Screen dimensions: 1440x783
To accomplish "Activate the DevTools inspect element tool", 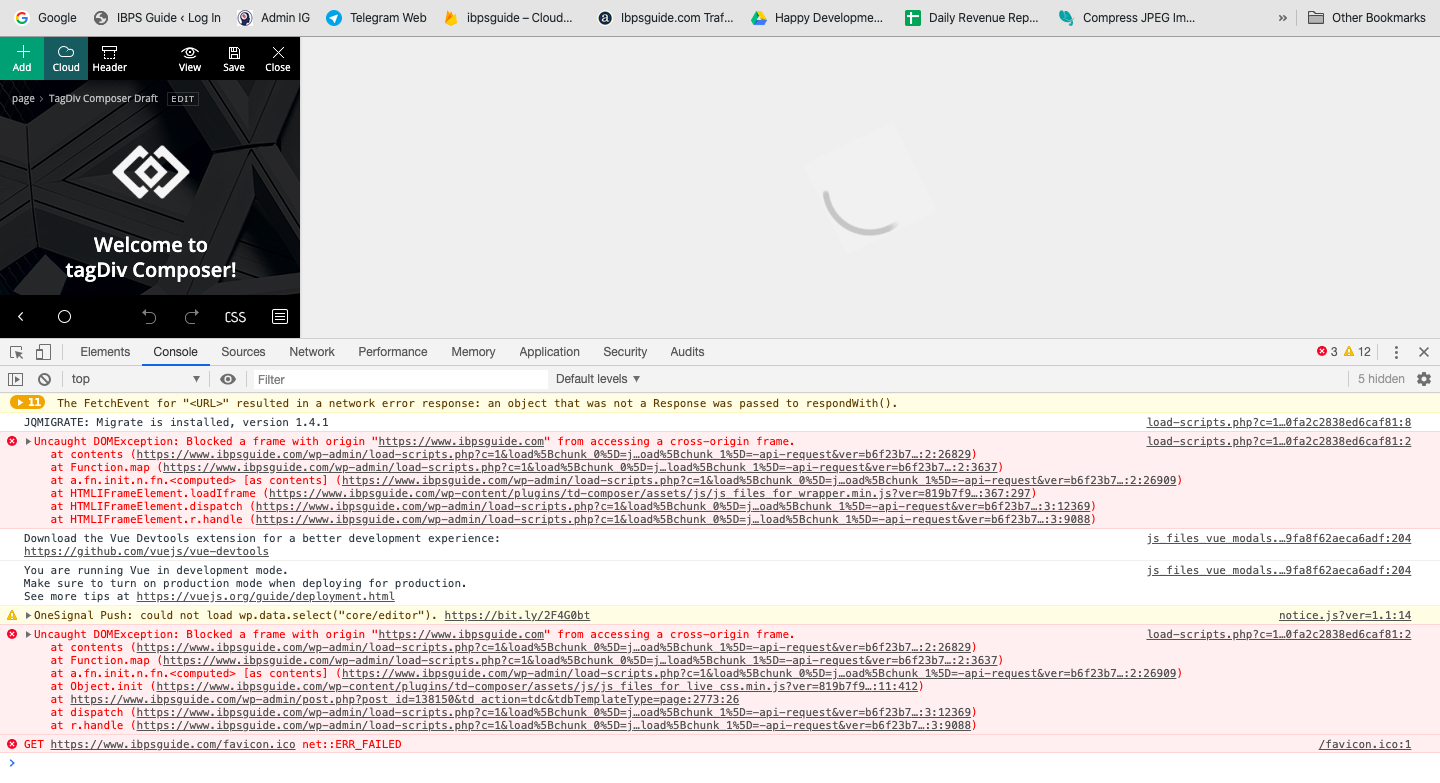I will (17, 352).
